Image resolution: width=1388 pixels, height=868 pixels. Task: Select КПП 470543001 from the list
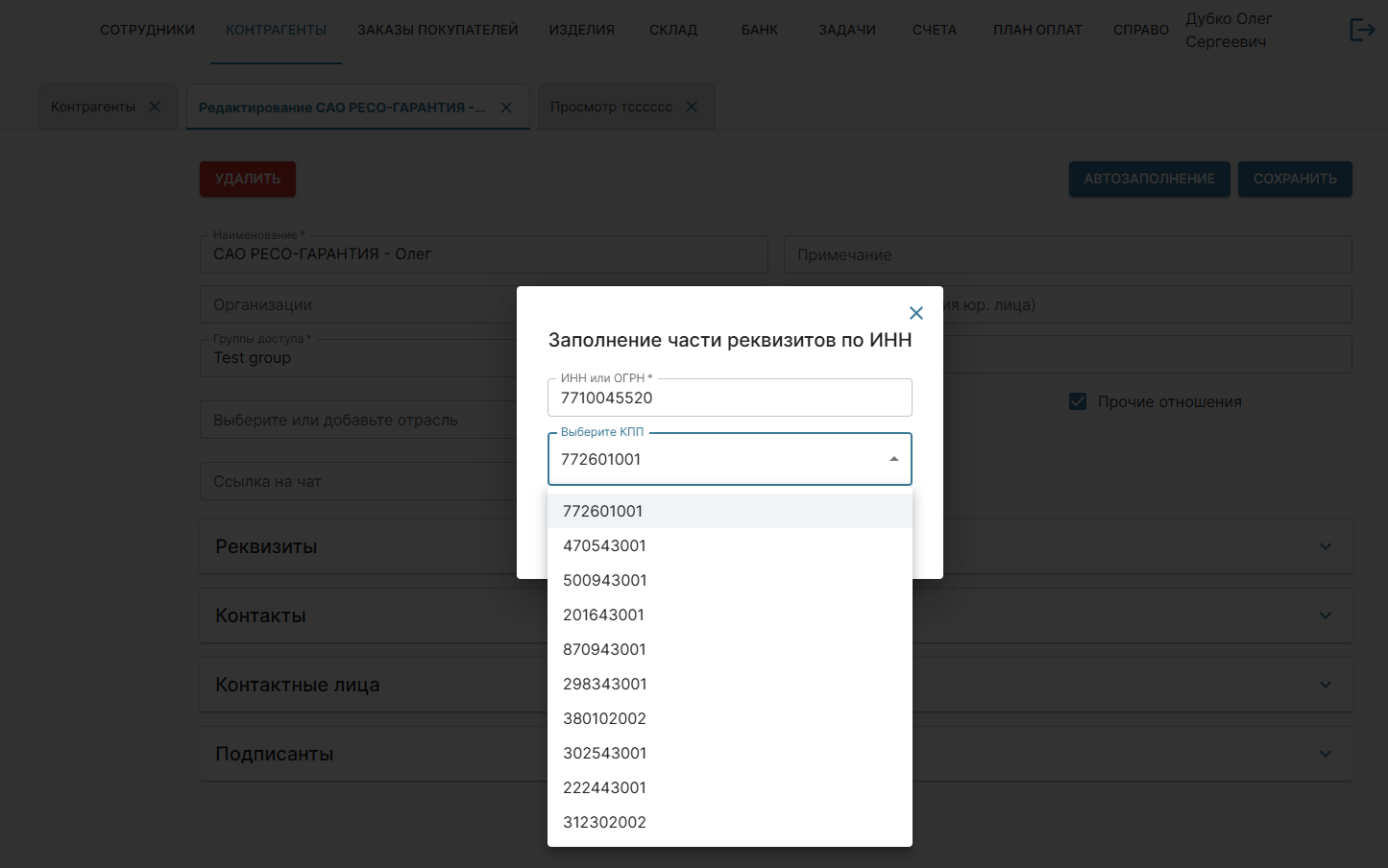[x=604, y=545]
